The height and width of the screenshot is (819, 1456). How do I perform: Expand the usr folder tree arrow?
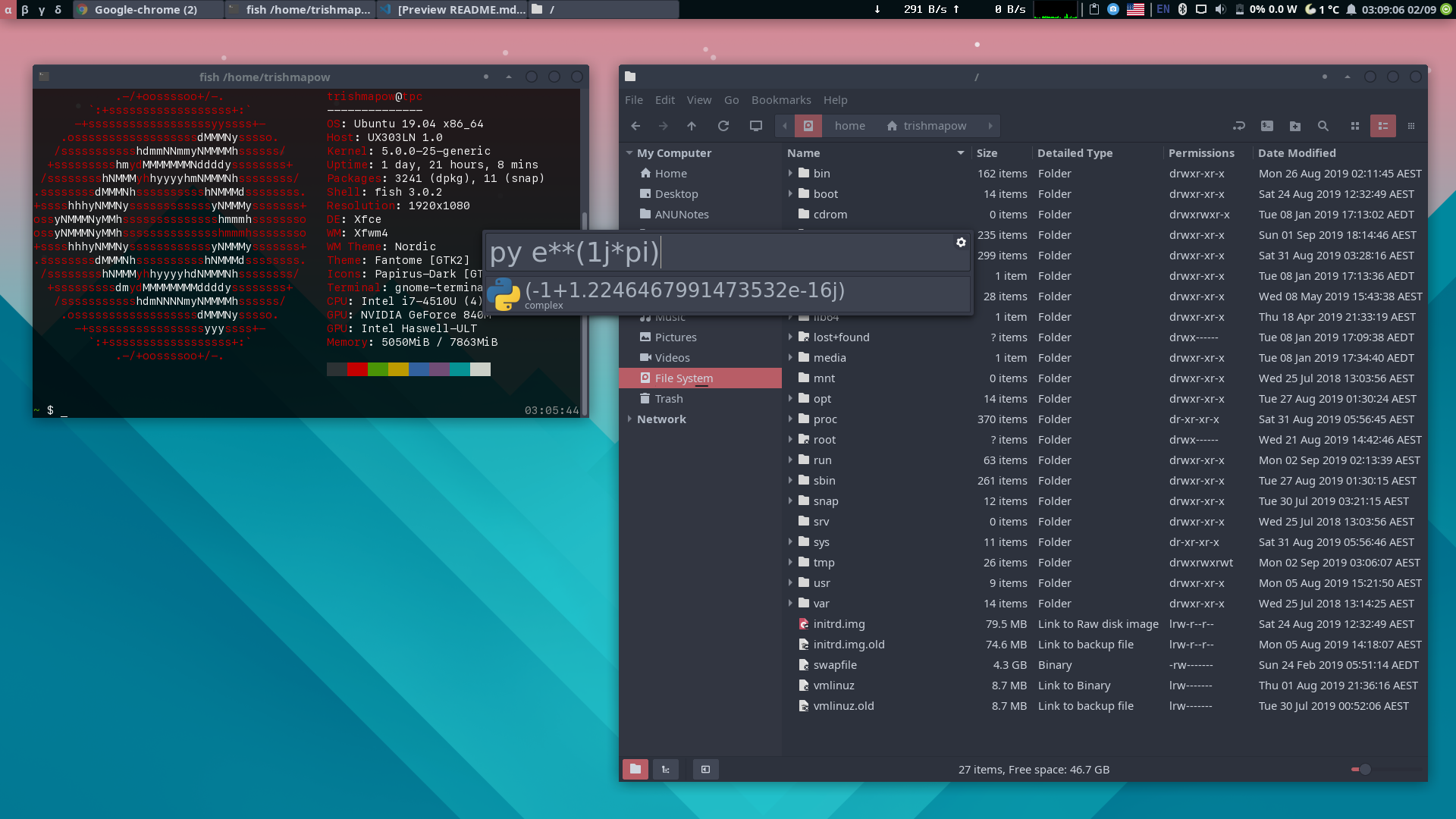click(x=790, y=582)
